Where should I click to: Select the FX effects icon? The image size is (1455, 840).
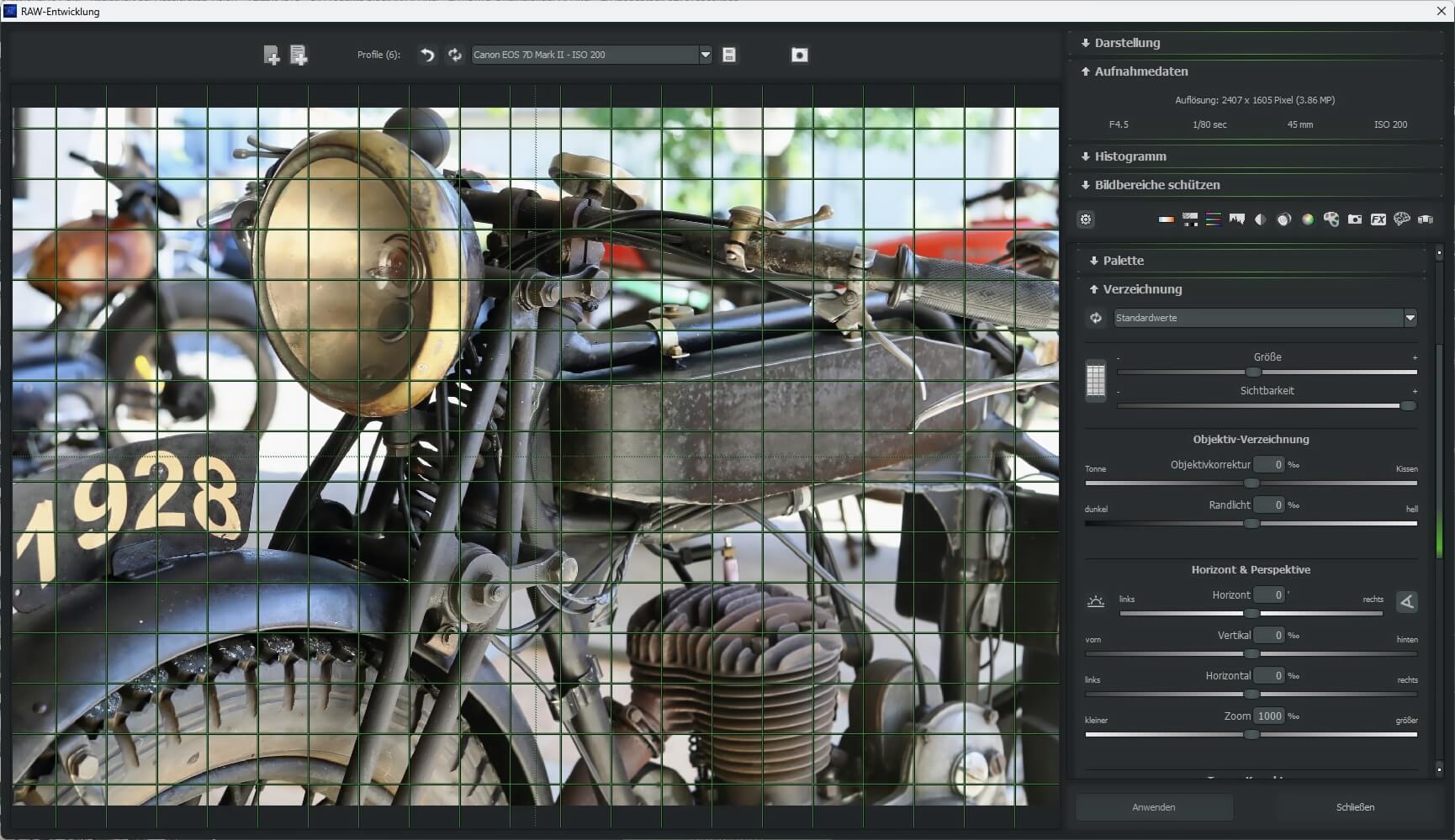point(1378,219)
